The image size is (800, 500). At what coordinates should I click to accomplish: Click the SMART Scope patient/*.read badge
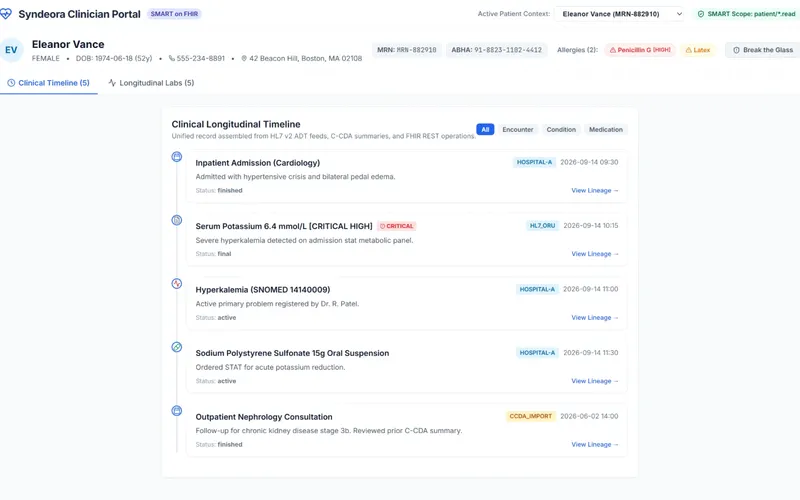746,14
